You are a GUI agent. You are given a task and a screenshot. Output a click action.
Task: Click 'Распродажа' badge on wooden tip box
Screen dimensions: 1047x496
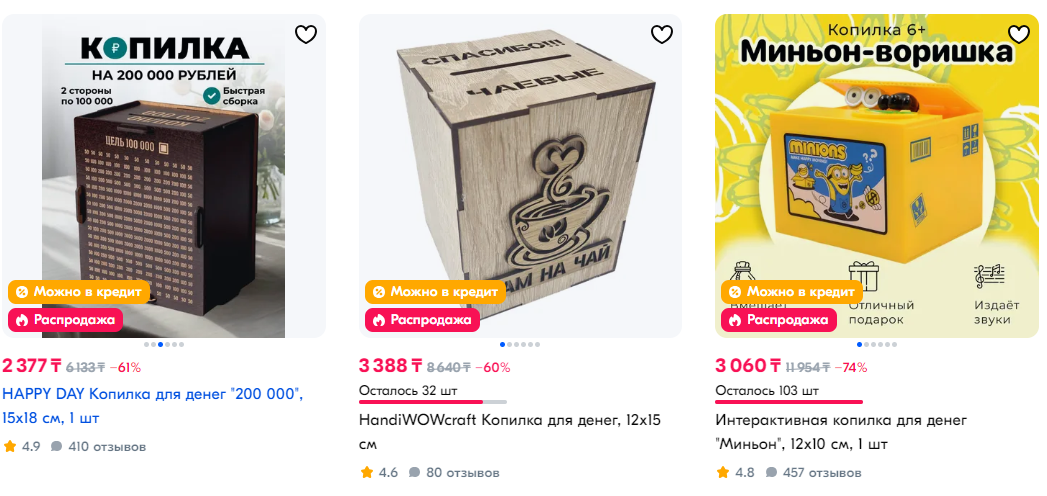coord(423,320)
